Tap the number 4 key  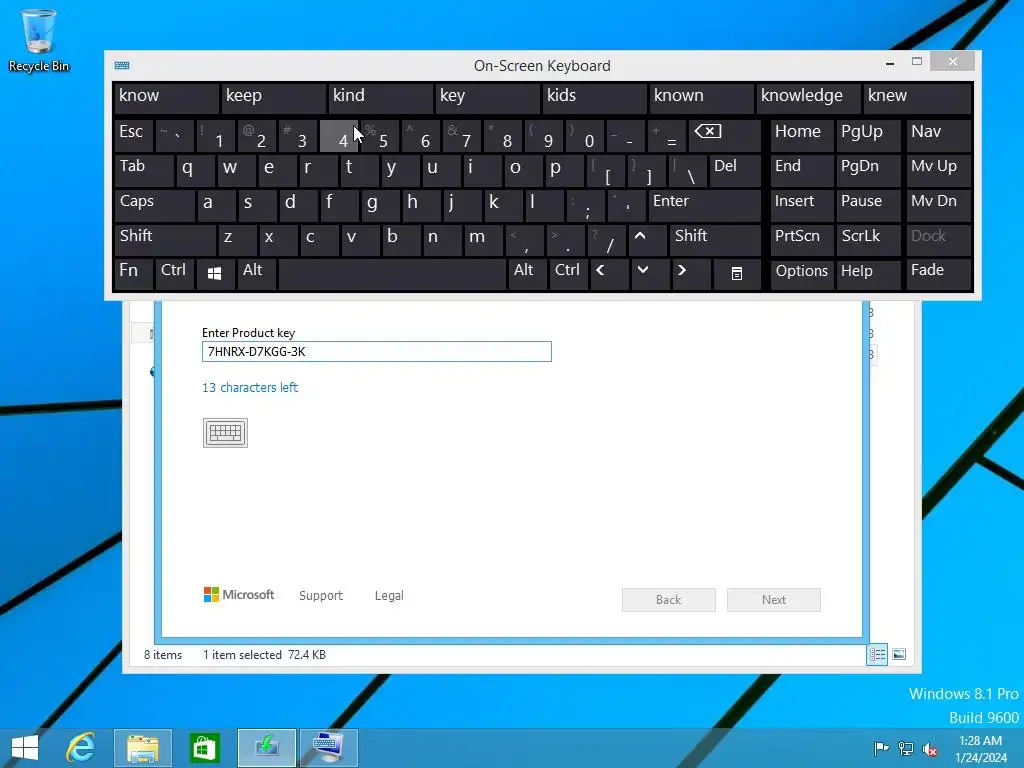[338, 136]
